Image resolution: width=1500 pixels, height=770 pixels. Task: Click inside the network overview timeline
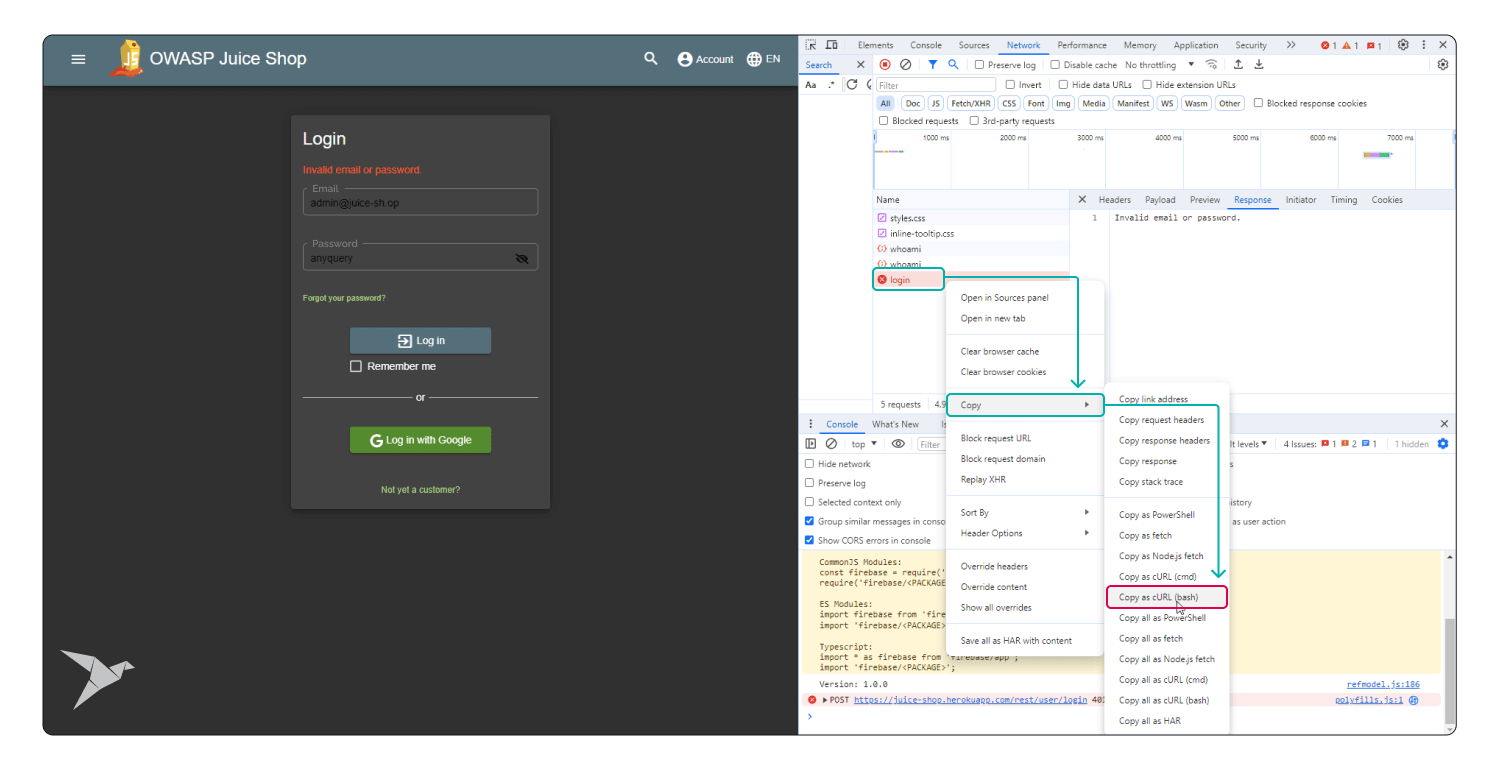[x=1150, y=160]
